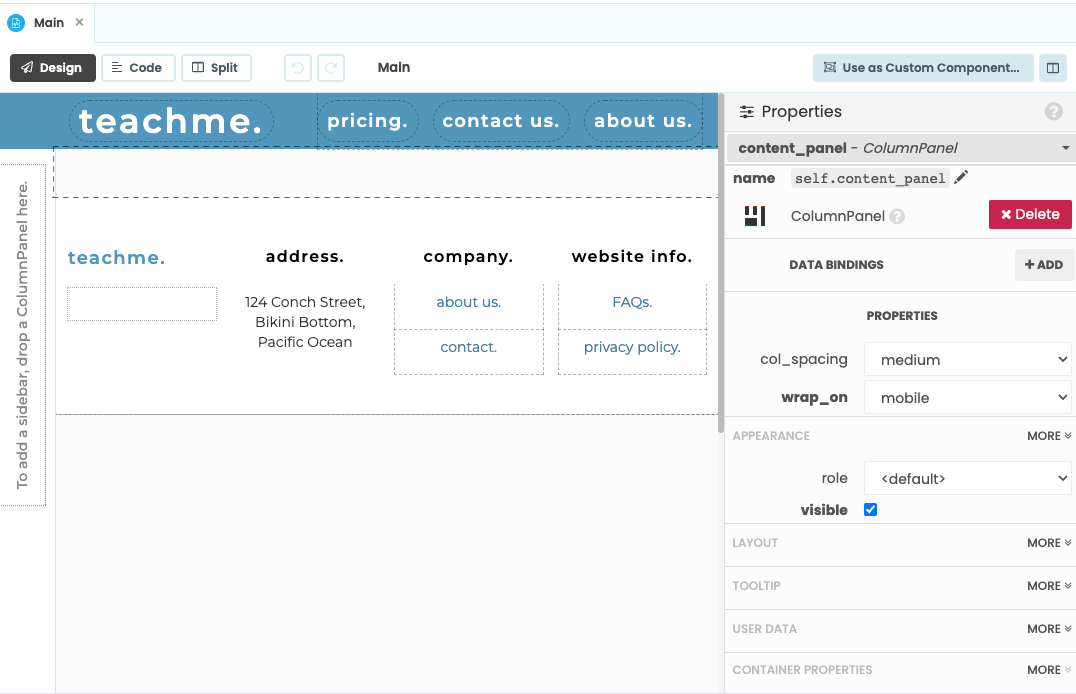
Task: Click the undo arrow icon
Action: tap(298, 68)
